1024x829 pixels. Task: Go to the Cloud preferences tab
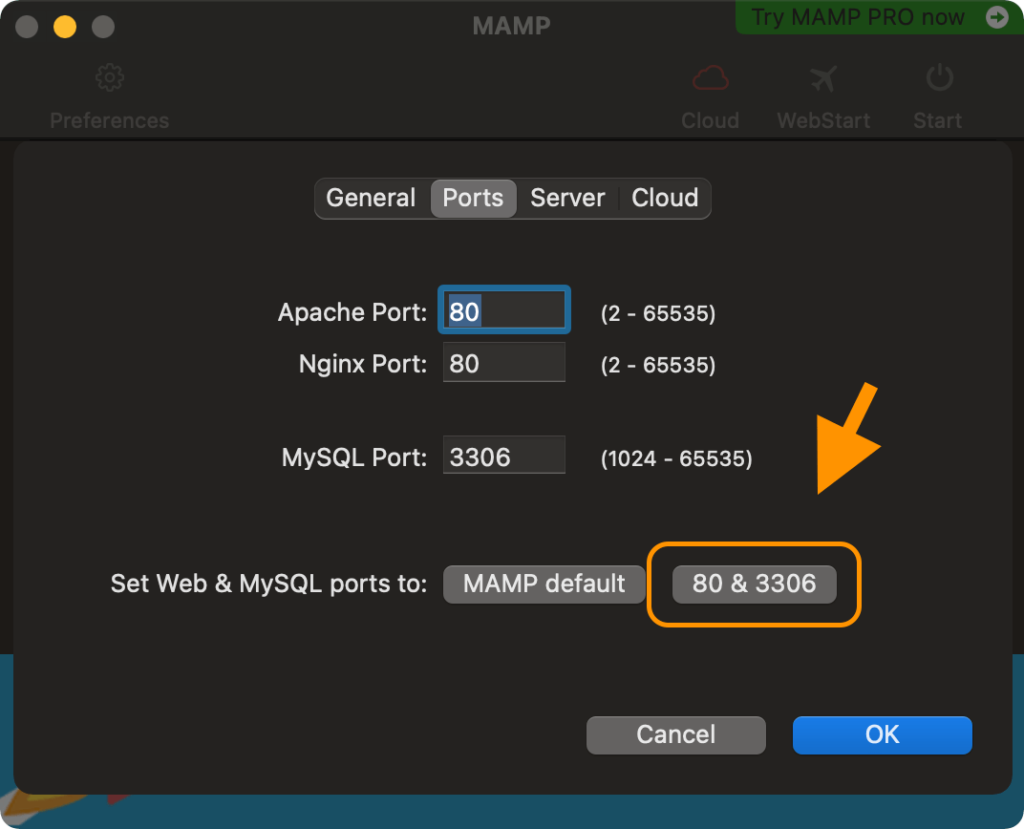point(665,198)
